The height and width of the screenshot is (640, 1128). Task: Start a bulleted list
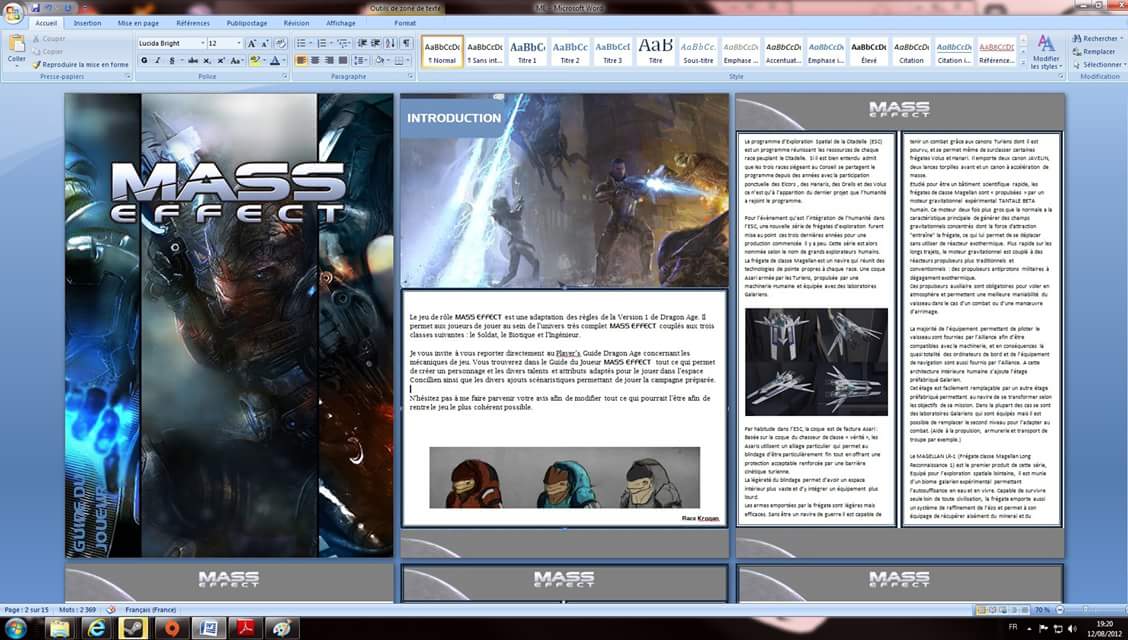303,43
